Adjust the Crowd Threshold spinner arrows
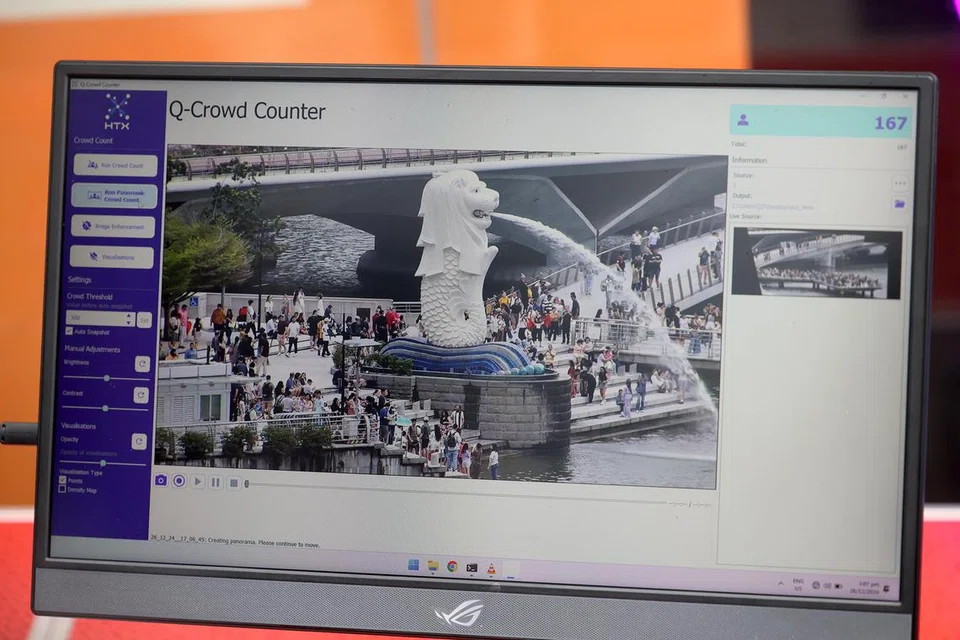 (128, 319)
